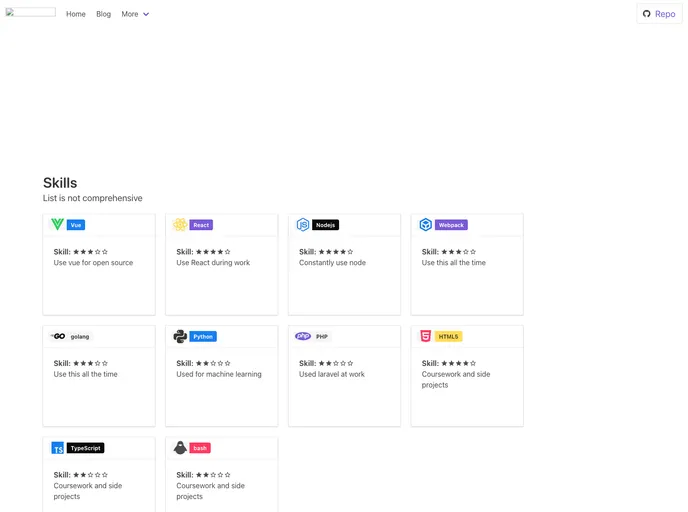
Task: Click the Webpack card star rating
Action: tap(459, 252)
